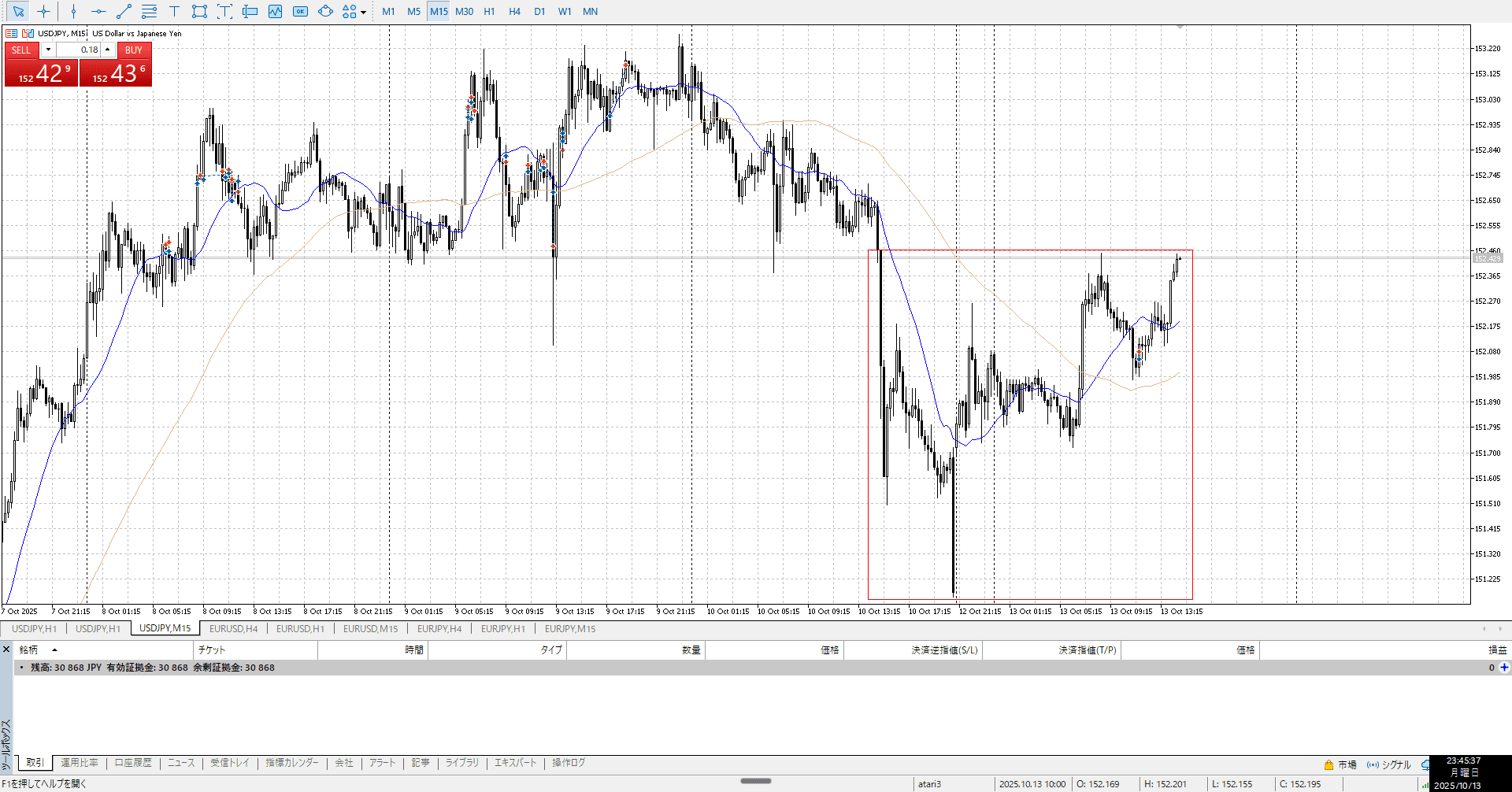
Task: Increase lot volume with up arrow
Action: point(108,50)
